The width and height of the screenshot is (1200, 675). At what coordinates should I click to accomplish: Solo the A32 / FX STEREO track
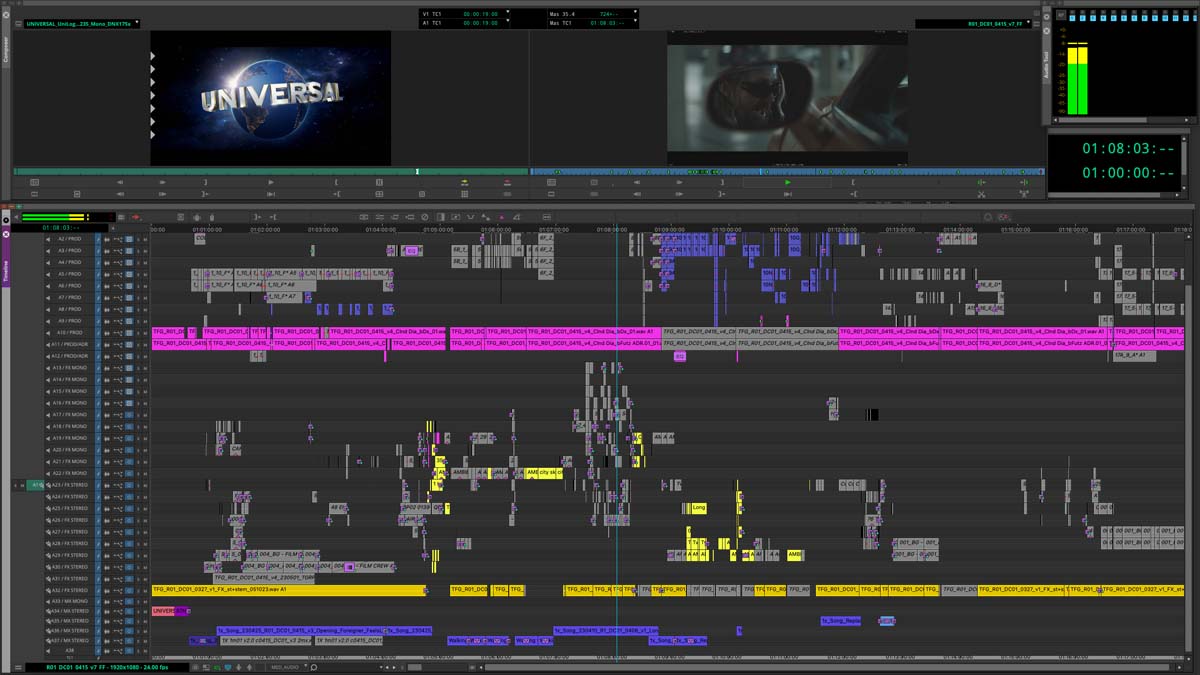(138, 590)
